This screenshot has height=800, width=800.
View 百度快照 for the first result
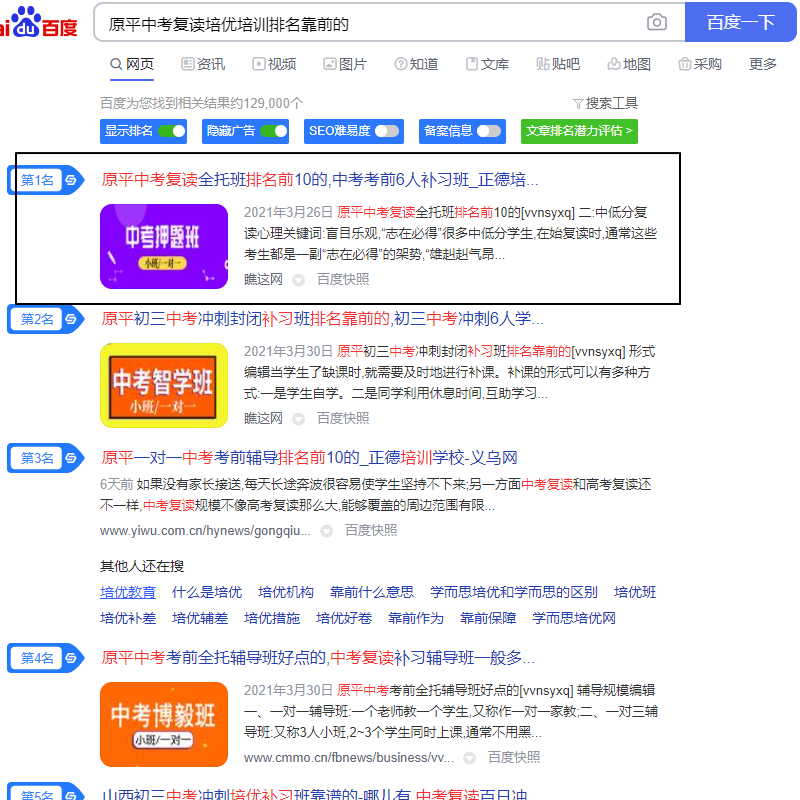343,280
